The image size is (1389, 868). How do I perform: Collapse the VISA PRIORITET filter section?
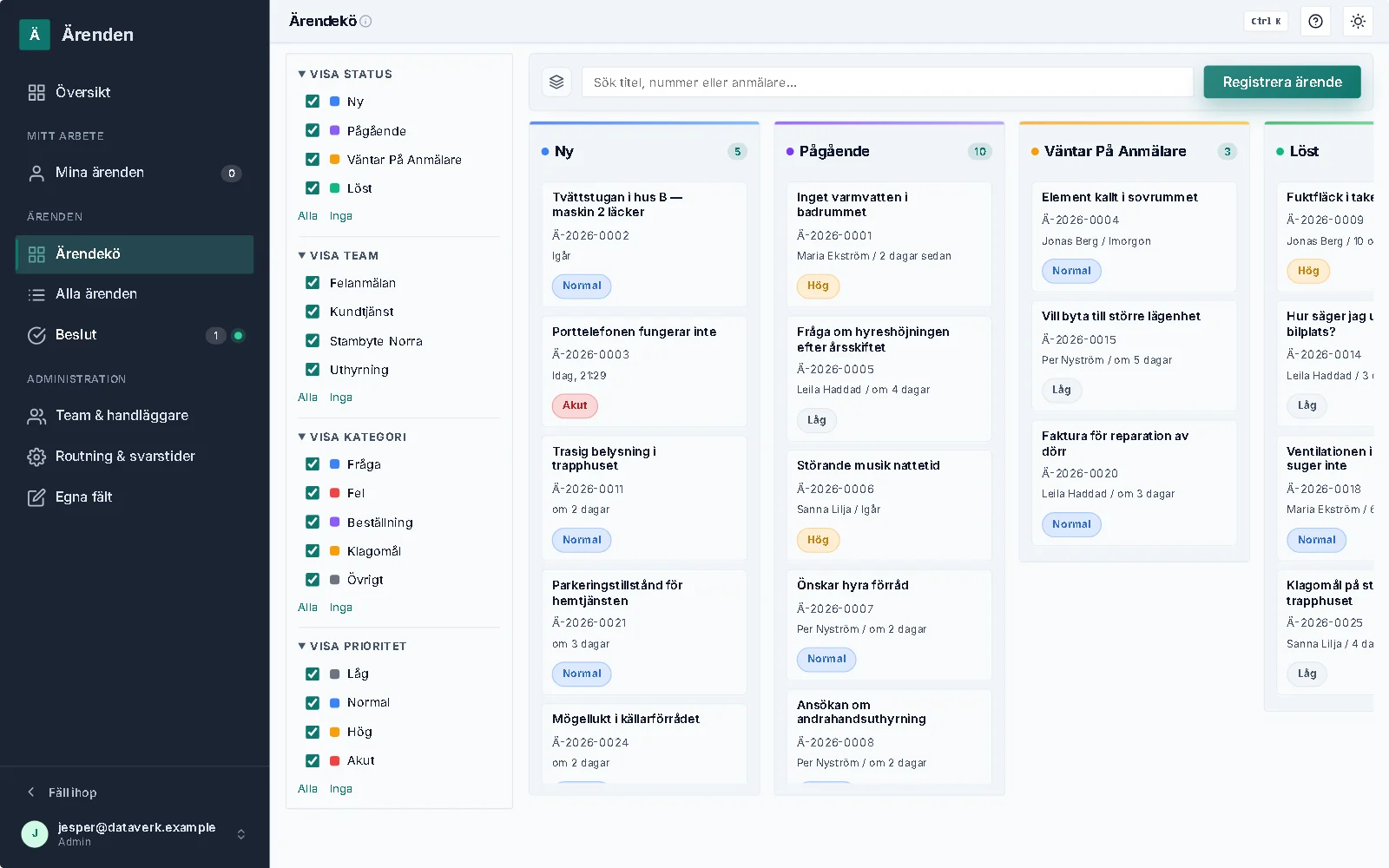tap(352, 647)
